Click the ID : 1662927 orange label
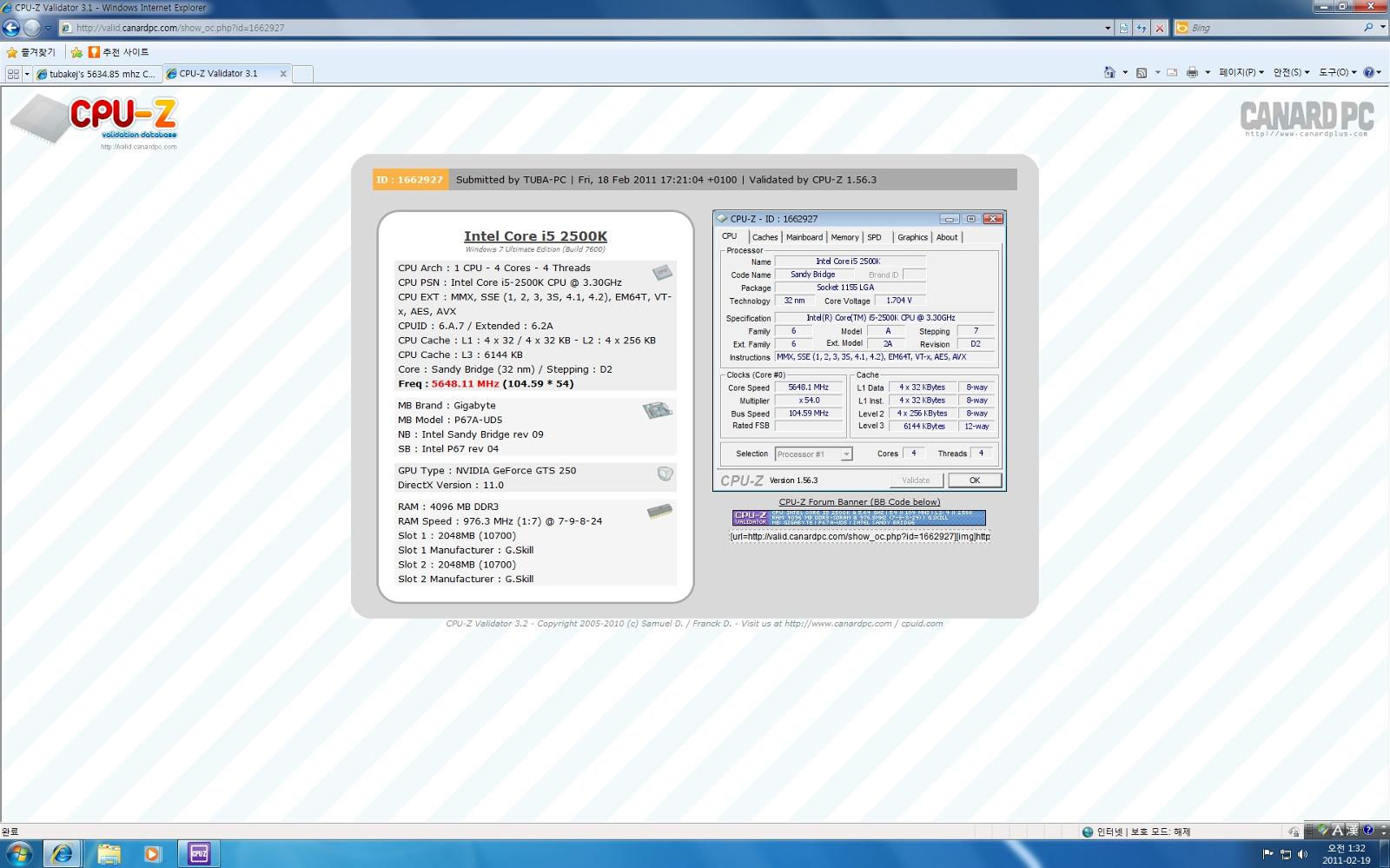The height and width of the screenshot is (868, 1390). [x=409, y=180]
